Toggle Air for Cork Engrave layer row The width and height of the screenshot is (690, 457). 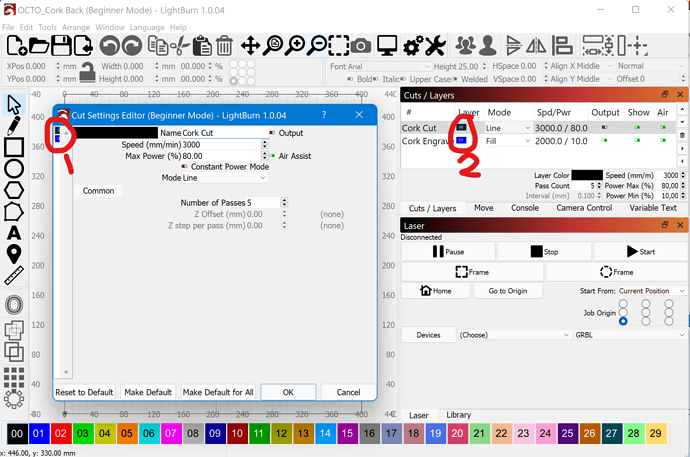pos(663,140)
